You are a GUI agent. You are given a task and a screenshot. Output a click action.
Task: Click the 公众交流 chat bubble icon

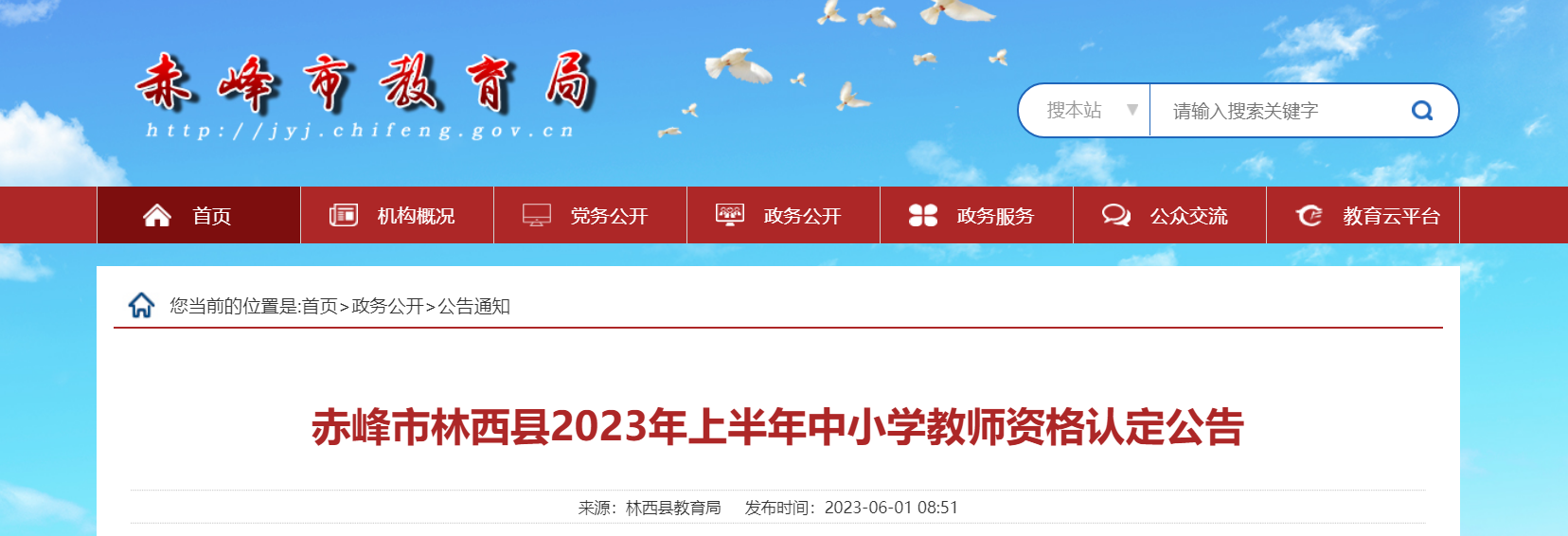click(x=1116, y=216)
